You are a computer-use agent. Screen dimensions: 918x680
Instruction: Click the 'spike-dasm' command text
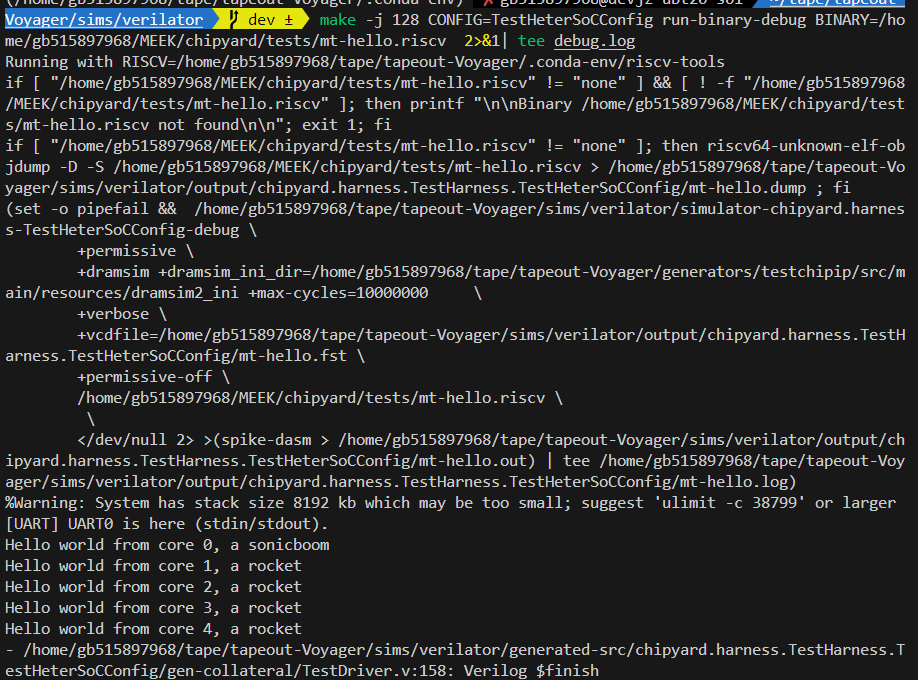point(266,440)
